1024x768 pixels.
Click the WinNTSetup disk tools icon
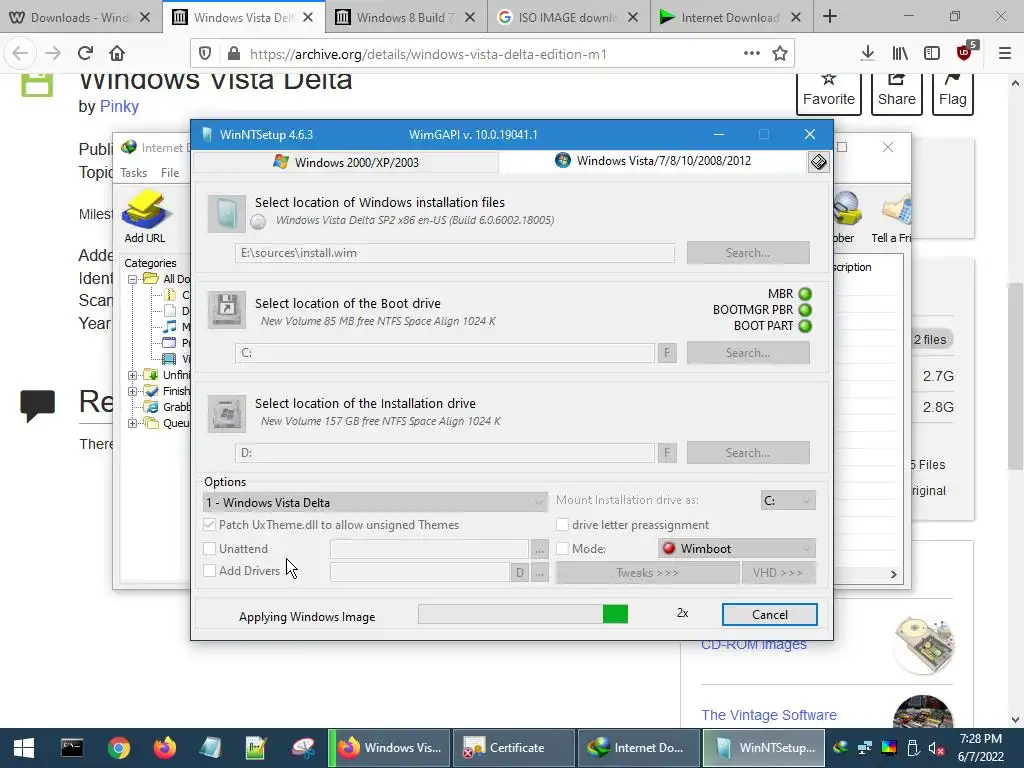coord(818,162)
